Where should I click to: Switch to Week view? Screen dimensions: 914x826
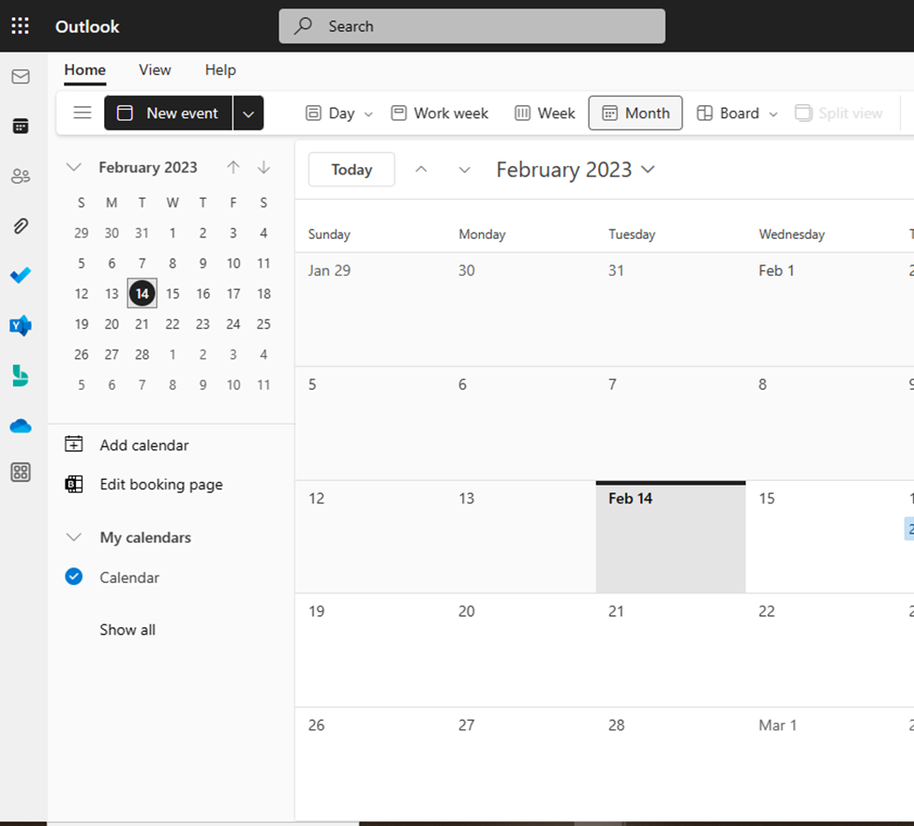(544, 113)
